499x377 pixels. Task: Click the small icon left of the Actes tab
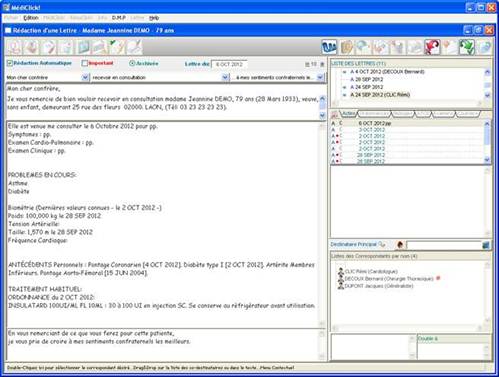[x=334, y=114]
